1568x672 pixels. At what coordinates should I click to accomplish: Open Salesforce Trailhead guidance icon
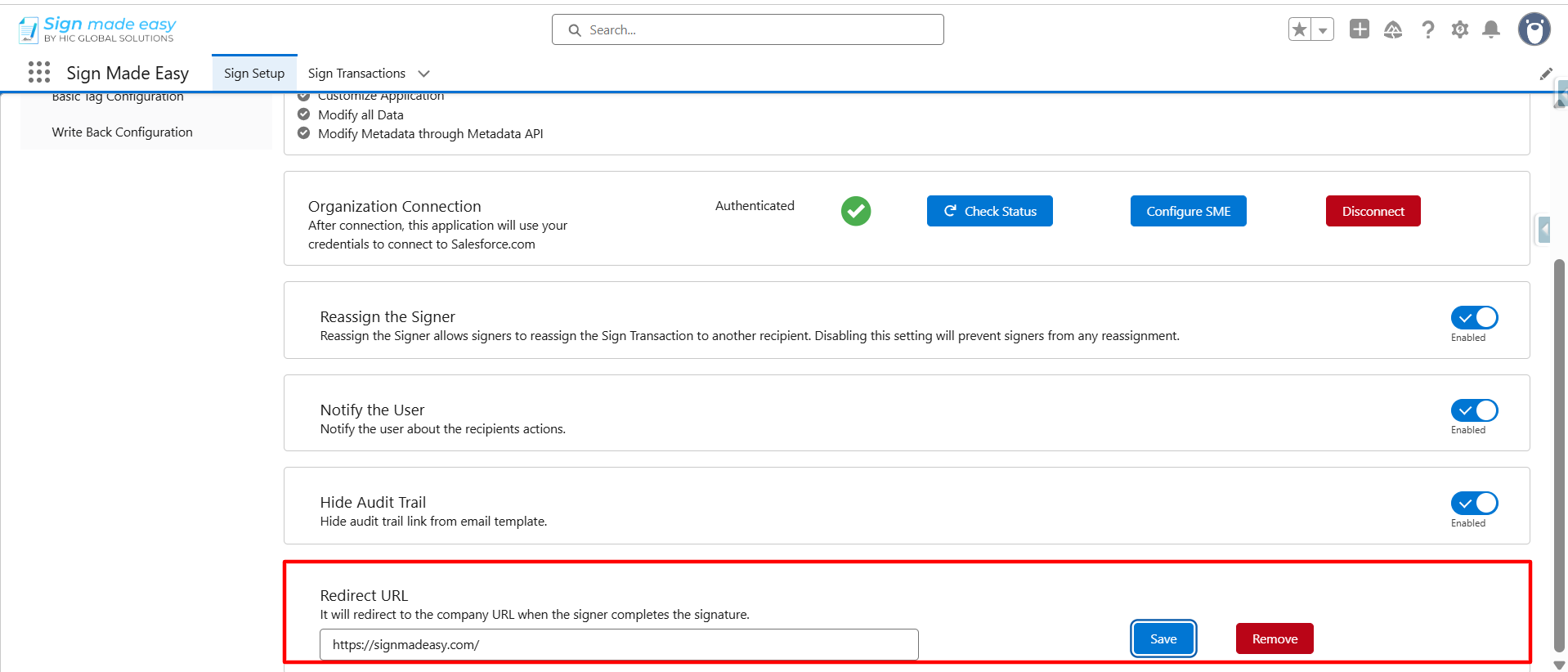tap(1393, 29)
